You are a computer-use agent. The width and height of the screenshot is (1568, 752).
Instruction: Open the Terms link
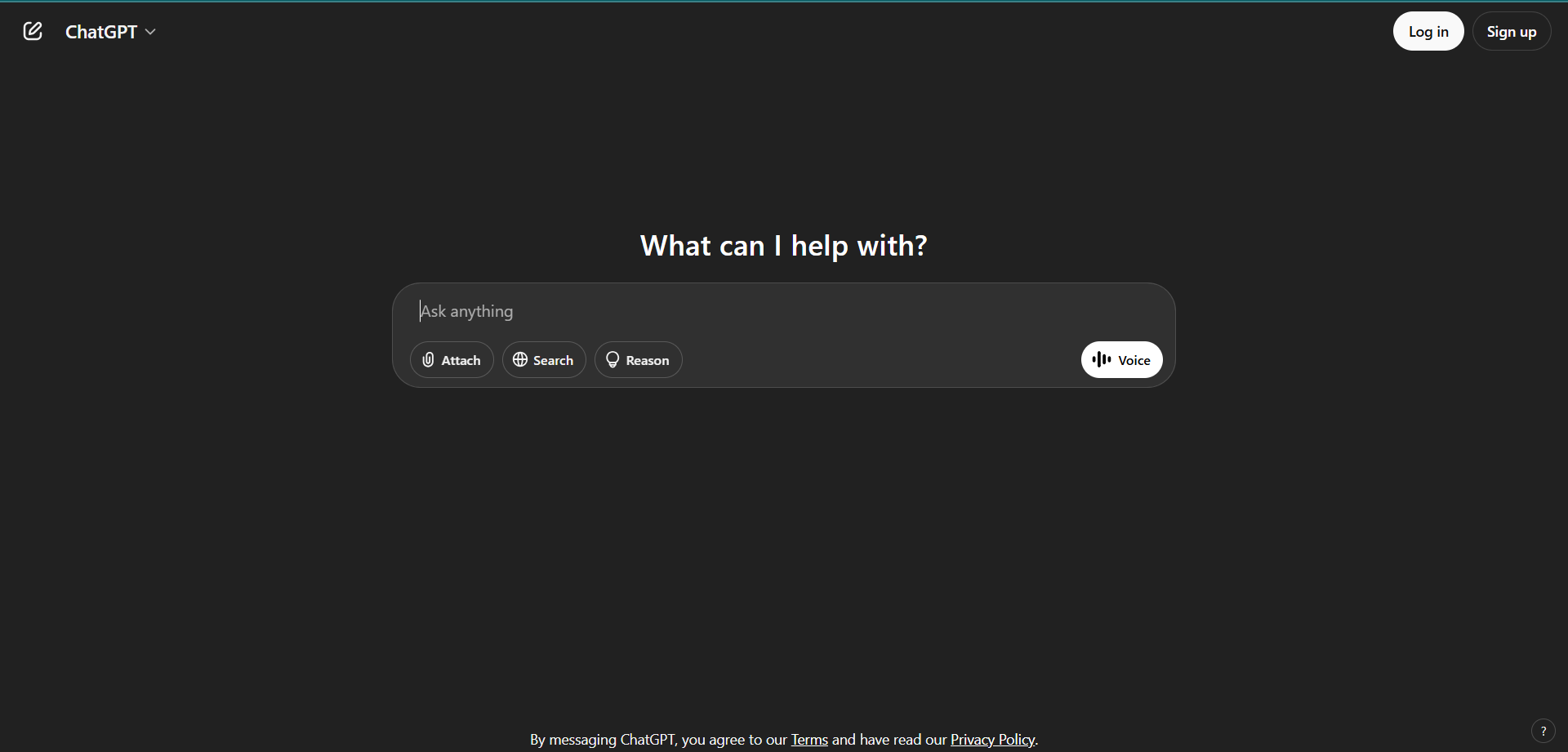(809, 740)
